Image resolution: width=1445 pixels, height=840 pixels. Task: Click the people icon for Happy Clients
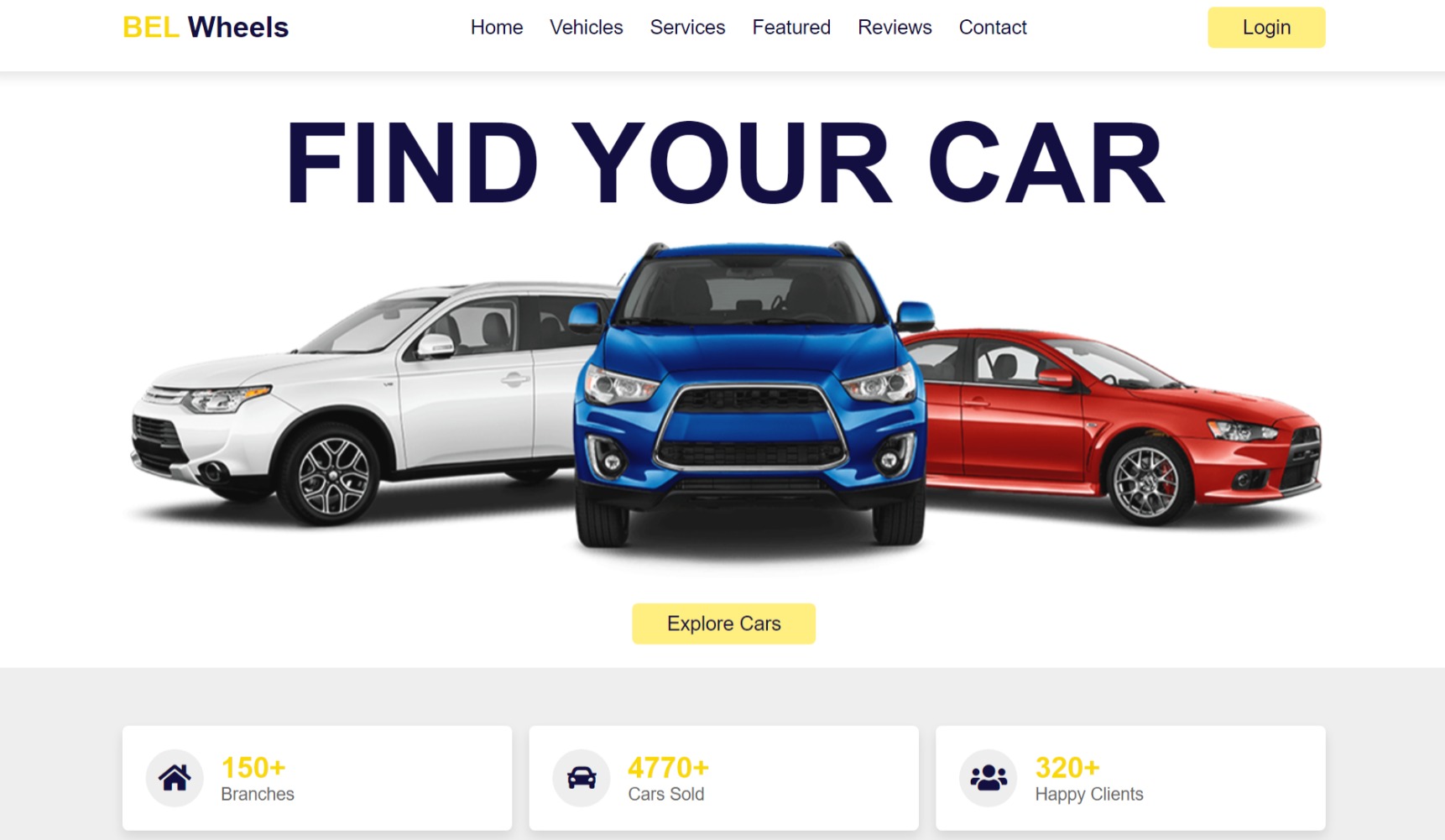[989, 778]
